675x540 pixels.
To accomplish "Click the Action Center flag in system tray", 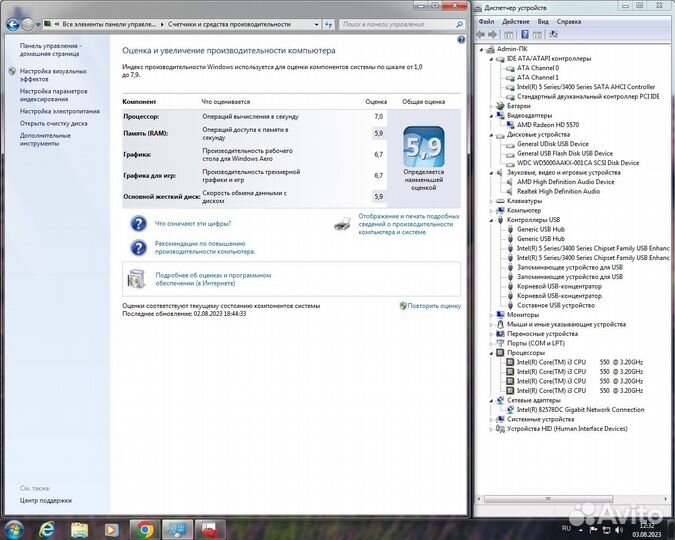I will 593,530.
